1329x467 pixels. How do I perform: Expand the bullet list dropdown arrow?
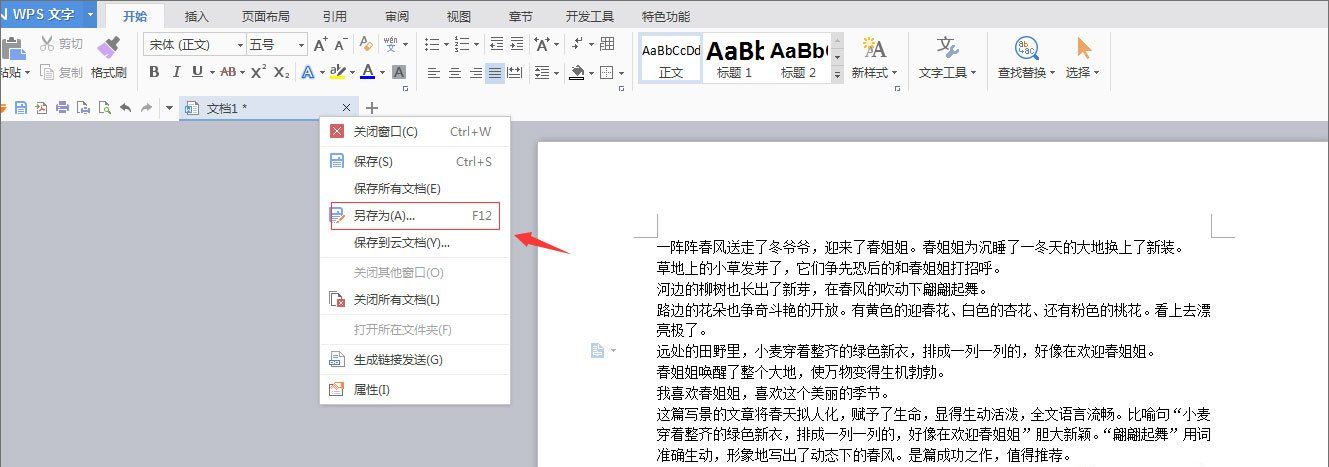click(x=445, y=44)
